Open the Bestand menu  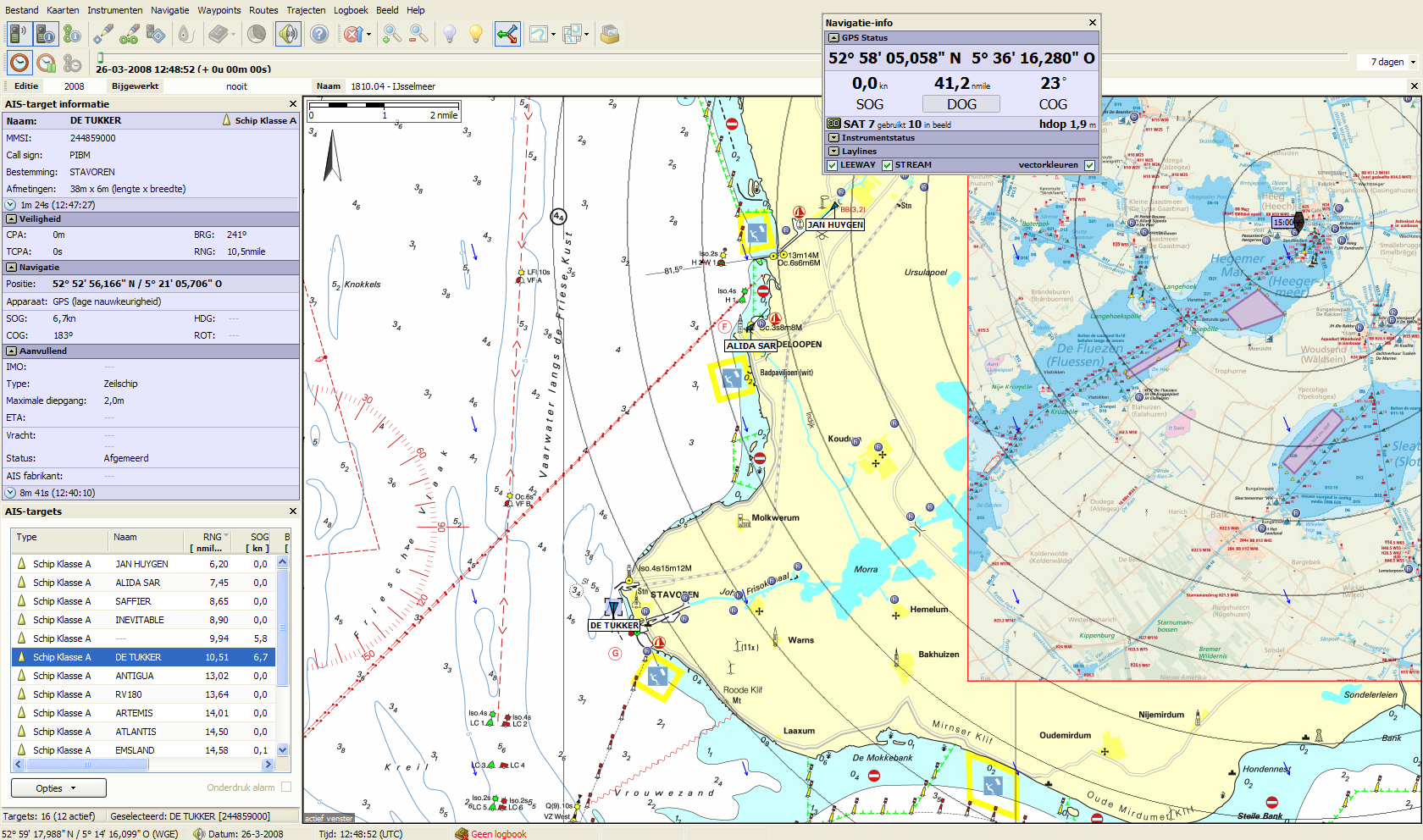coord(22,10)
